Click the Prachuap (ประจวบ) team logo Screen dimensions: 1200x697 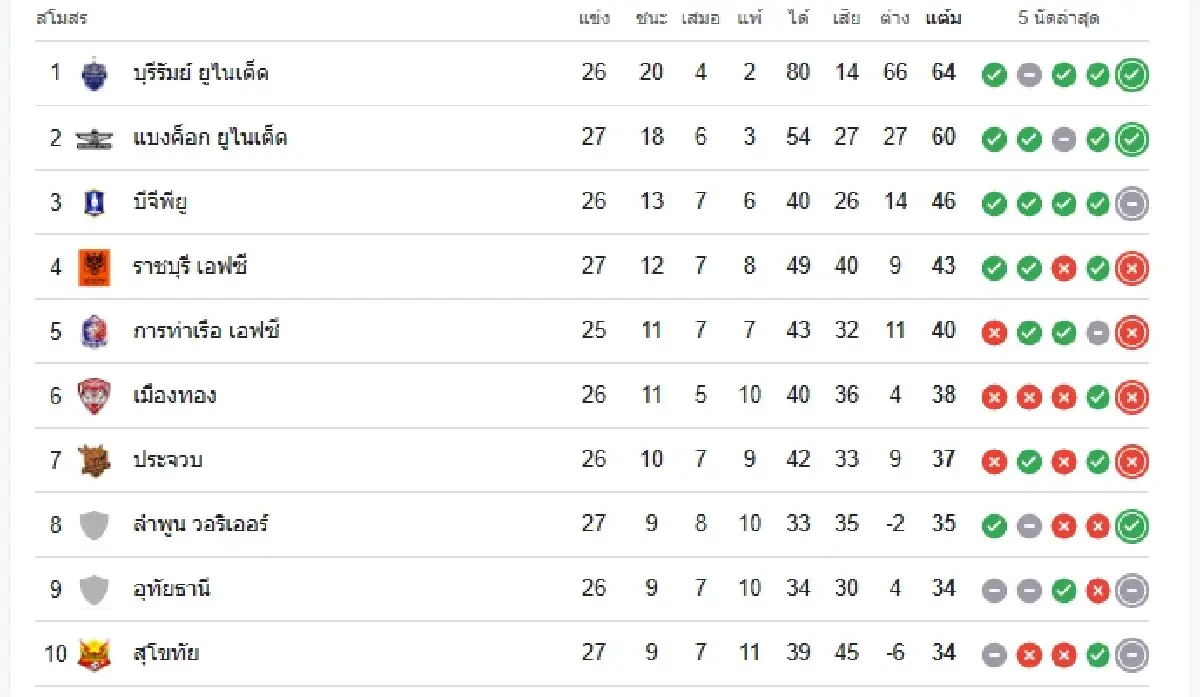click(x=94, y=460)
